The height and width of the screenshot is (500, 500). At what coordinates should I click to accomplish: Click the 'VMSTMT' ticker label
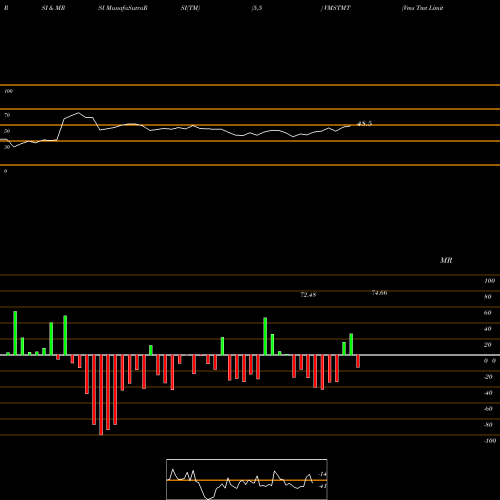coord(336,8)
